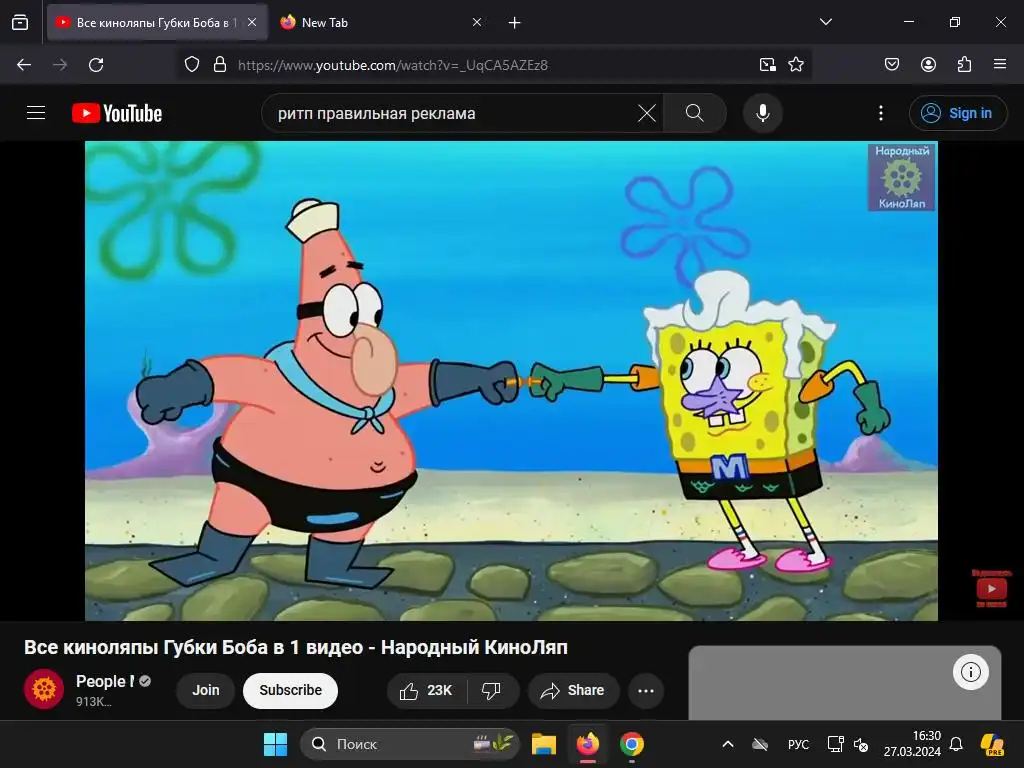Open the OneDrive cloud tray icon
The height and width of the screenshot is (768, 1024).
pos(760,744)
